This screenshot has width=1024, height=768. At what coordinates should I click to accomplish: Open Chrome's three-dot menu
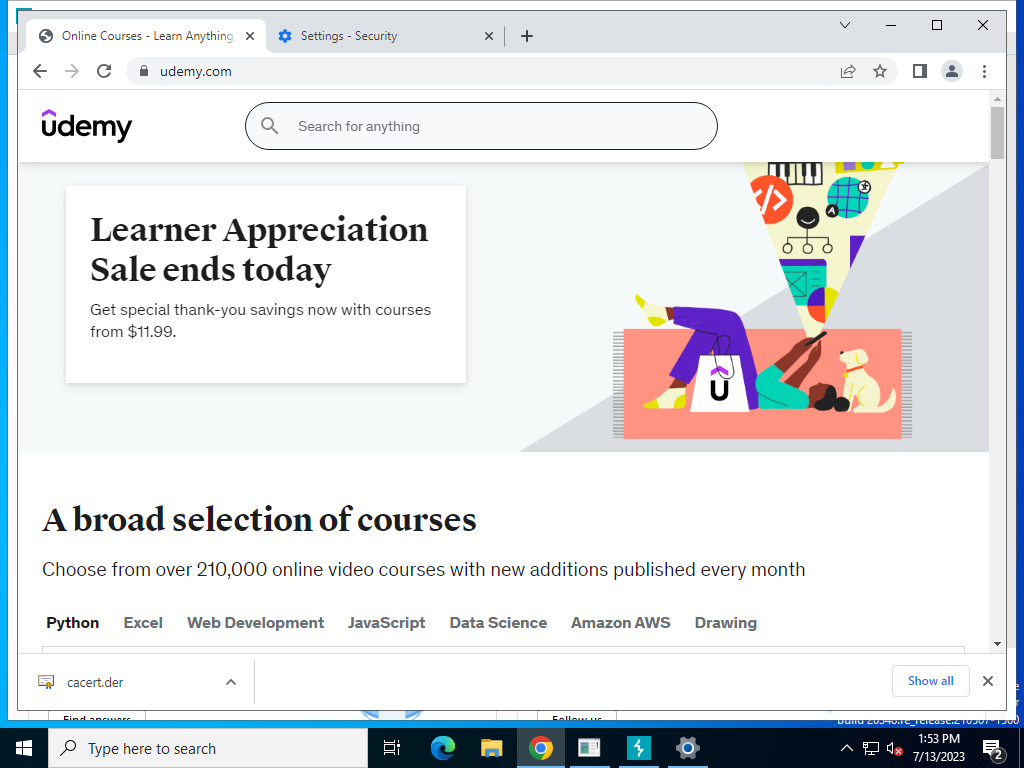tap(984, 71)
